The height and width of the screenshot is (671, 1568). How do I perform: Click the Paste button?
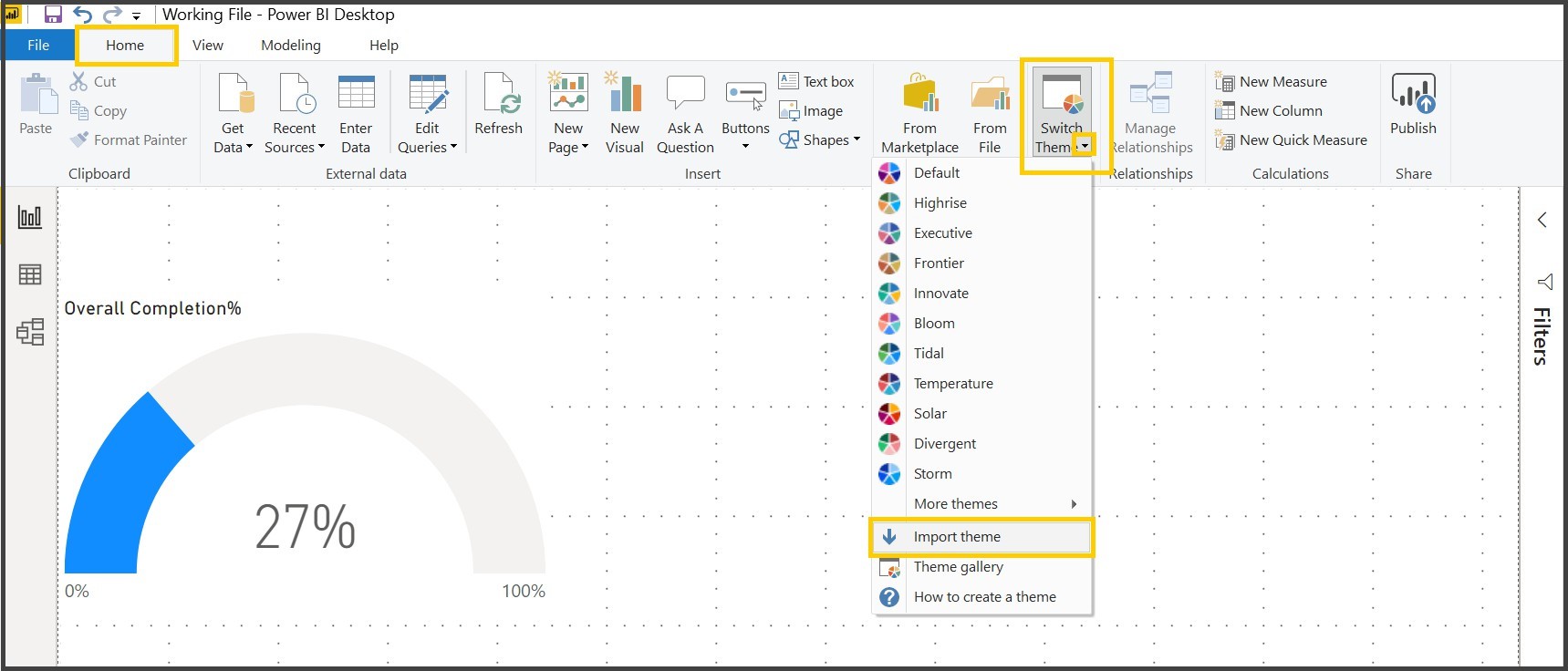(36, 105)
